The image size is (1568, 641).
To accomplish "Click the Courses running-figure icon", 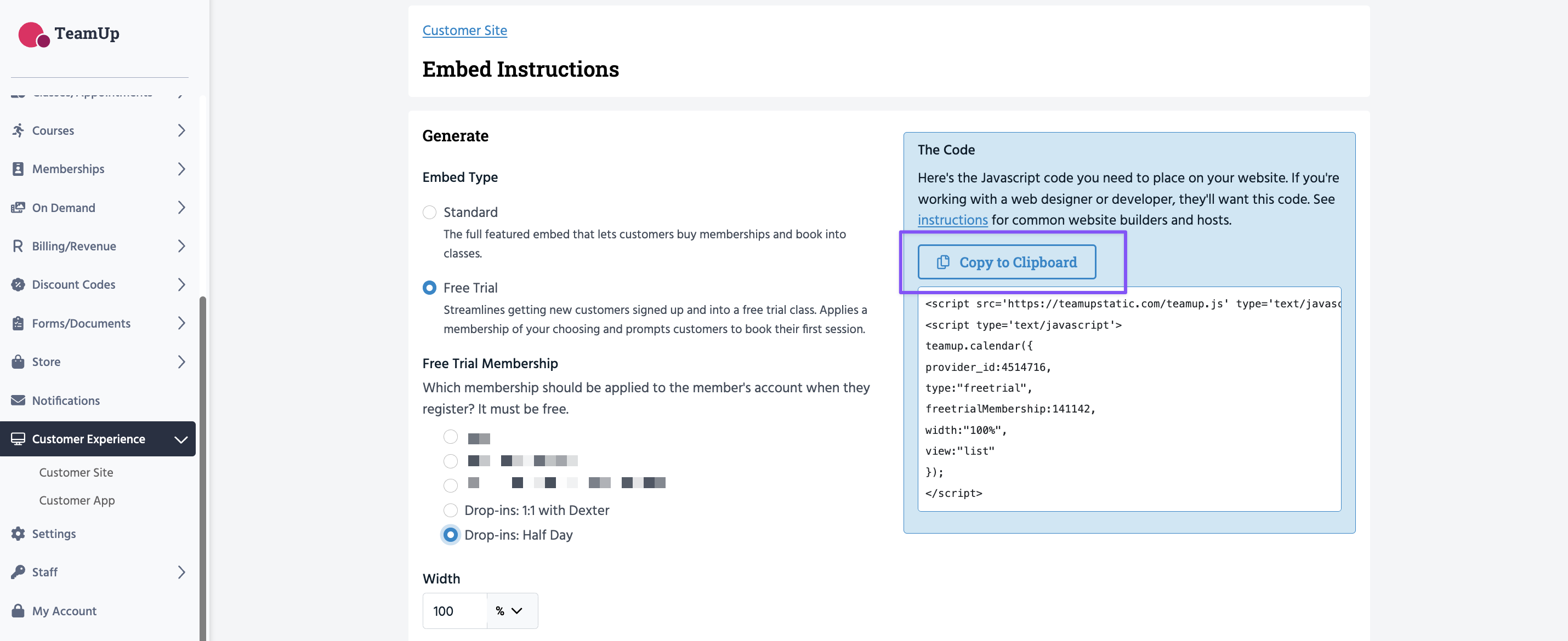I will [x=18, y=130].
